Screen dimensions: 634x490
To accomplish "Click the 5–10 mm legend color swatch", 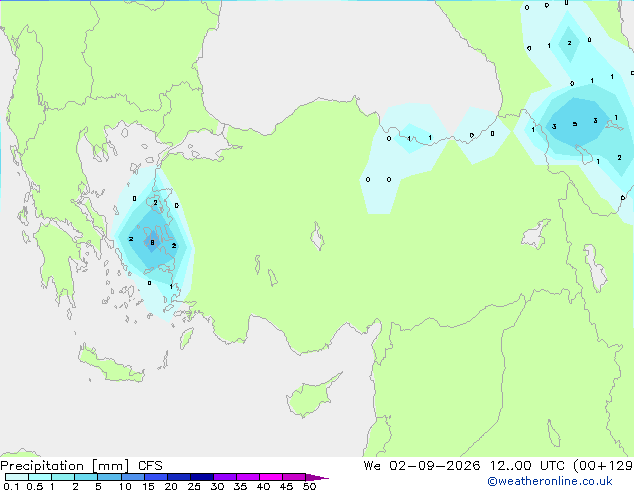I will [x=109, y=477].
